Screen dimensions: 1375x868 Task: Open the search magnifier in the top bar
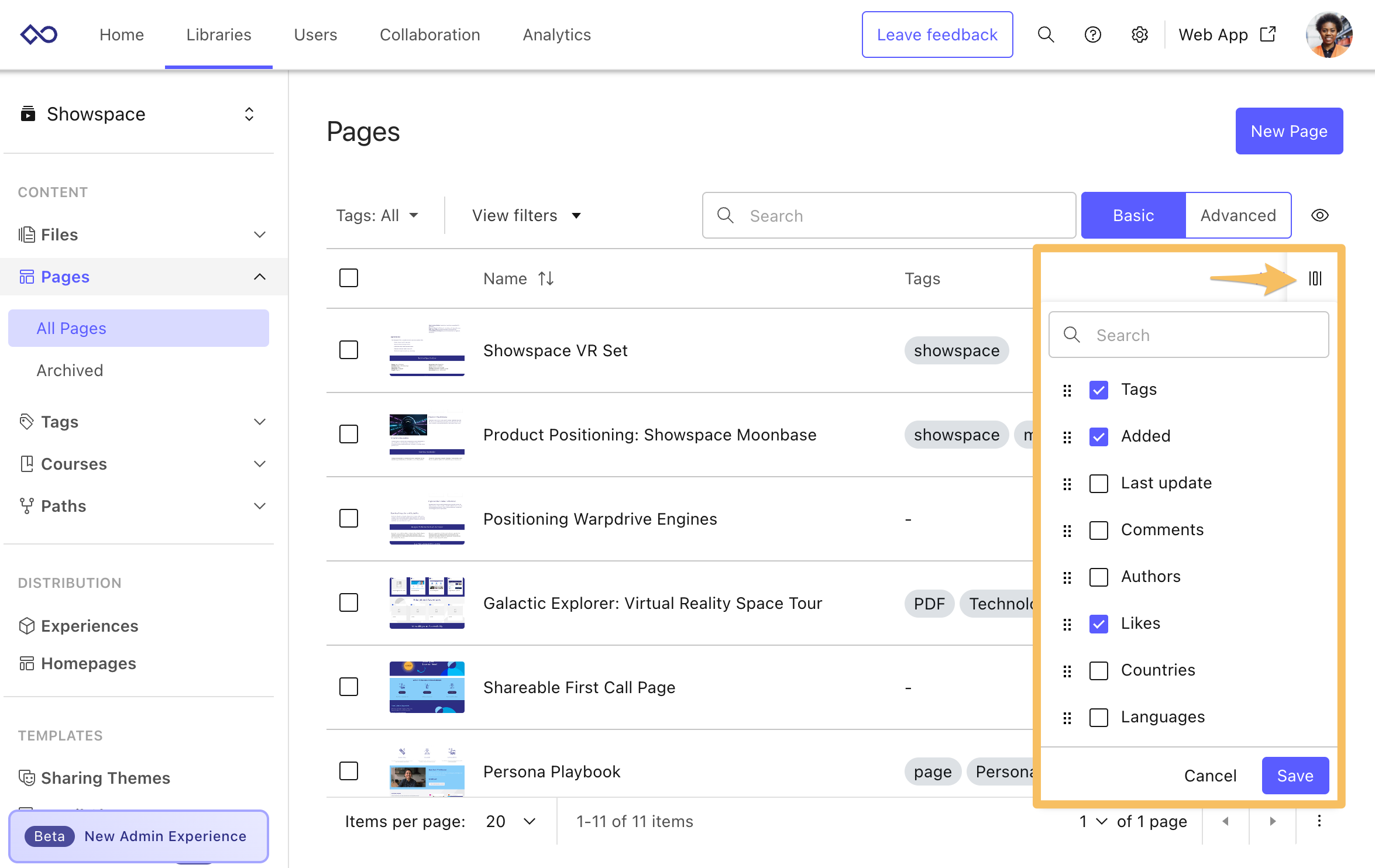point(1046,35)
